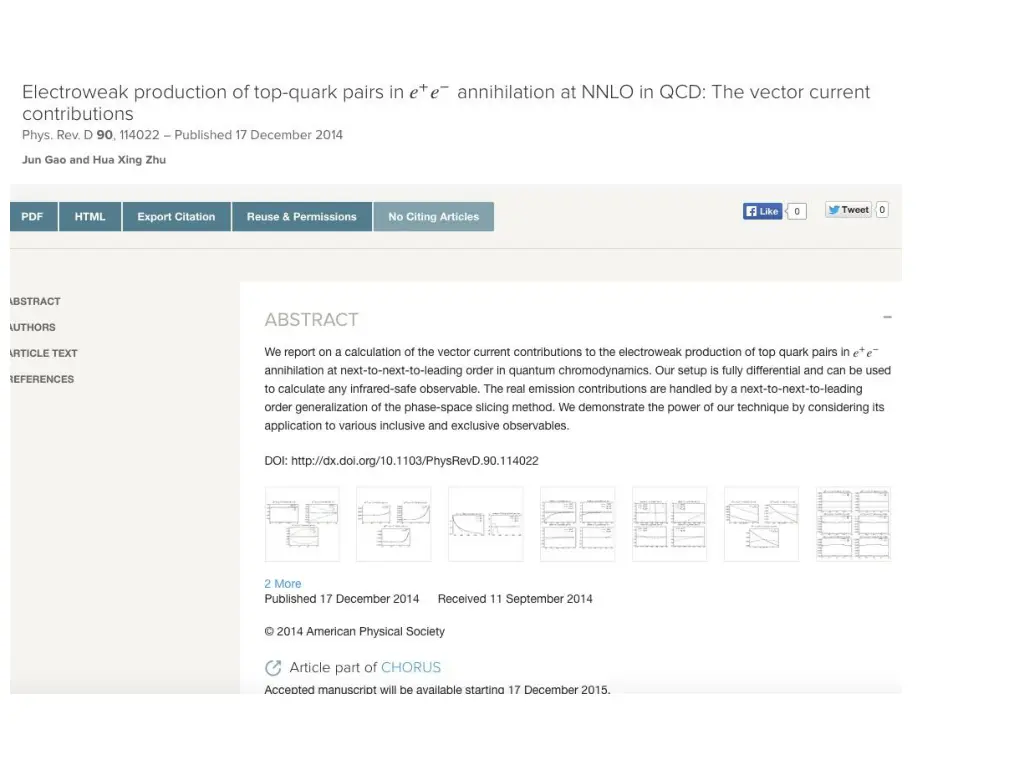Viewport: 1024px width, 768px height.
Task: Click the Export Citation button
Action: tap(176, 217)
